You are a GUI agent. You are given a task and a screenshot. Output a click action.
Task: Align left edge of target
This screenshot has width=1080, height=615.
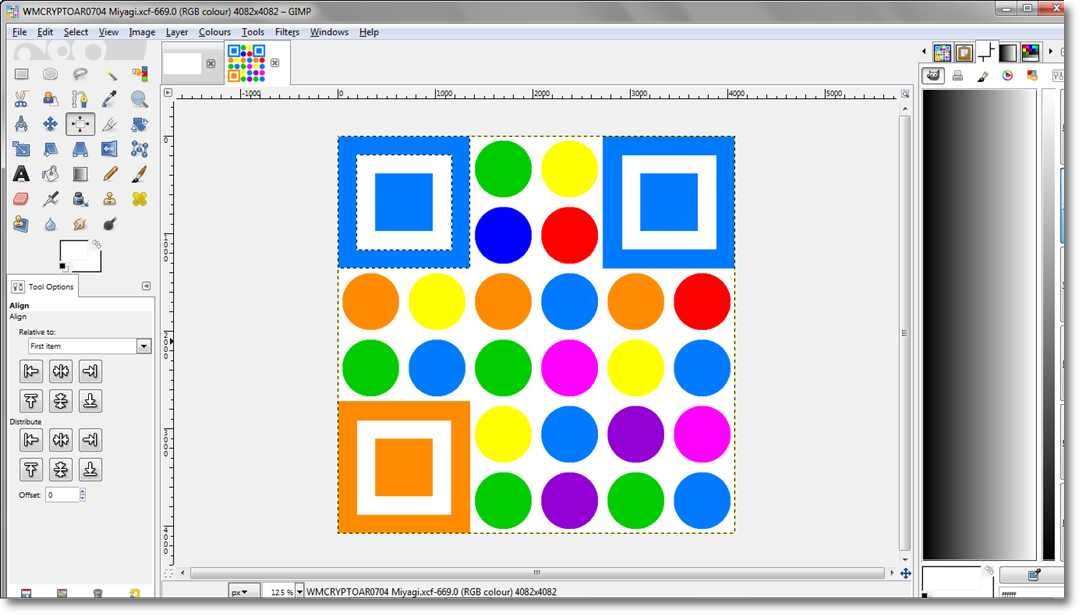coord(31,371)
